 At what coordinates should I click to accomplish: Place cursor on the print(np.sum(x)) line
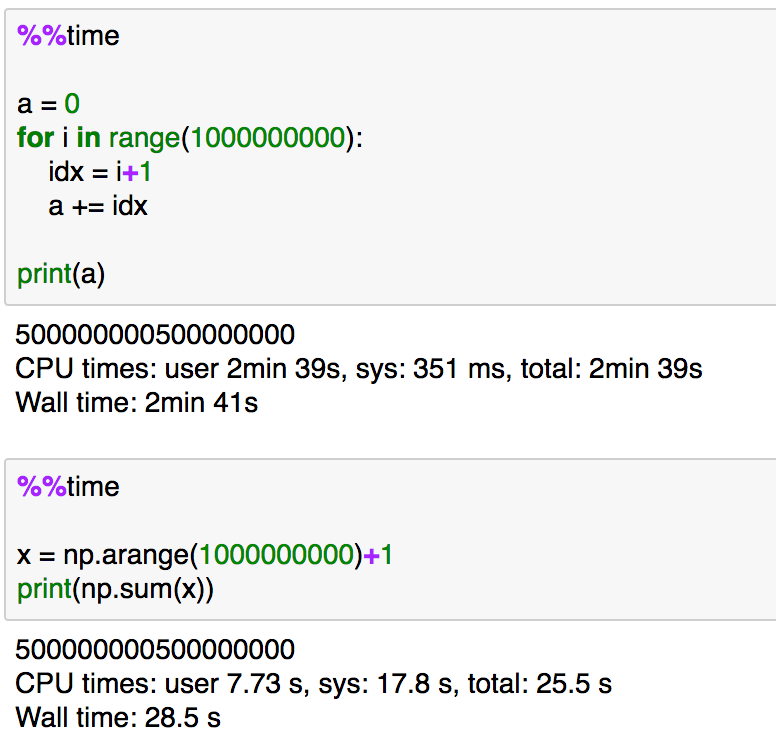click(115, 589)
